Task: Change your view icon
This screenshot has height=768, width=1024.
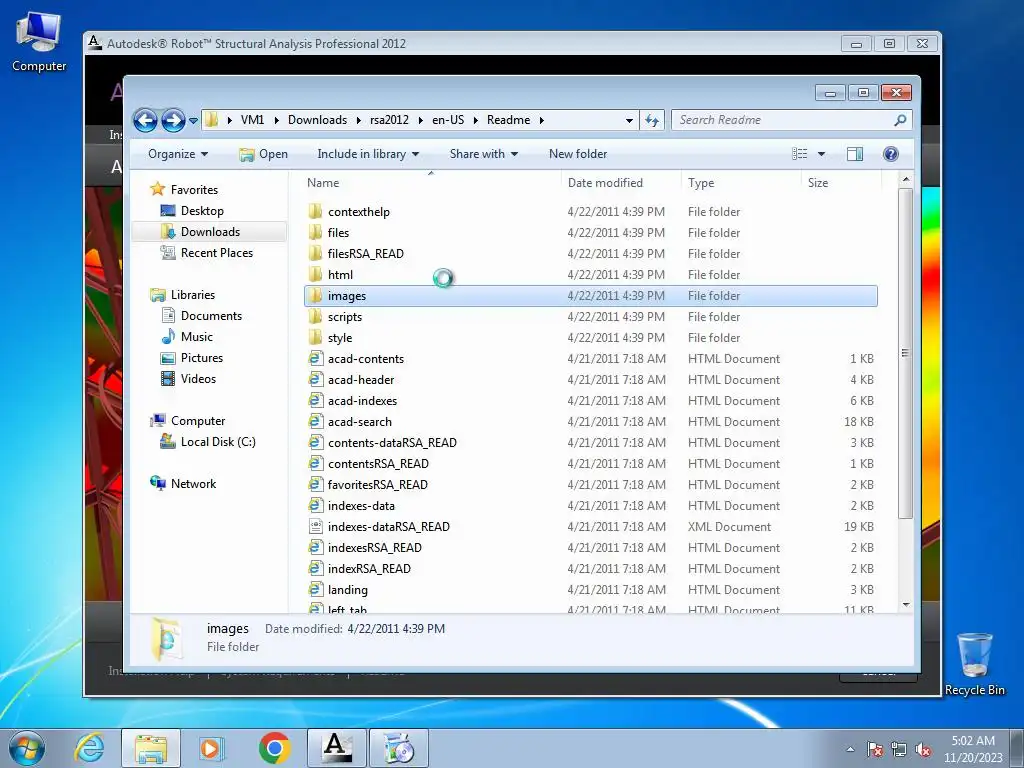Action: click(799, 154)
